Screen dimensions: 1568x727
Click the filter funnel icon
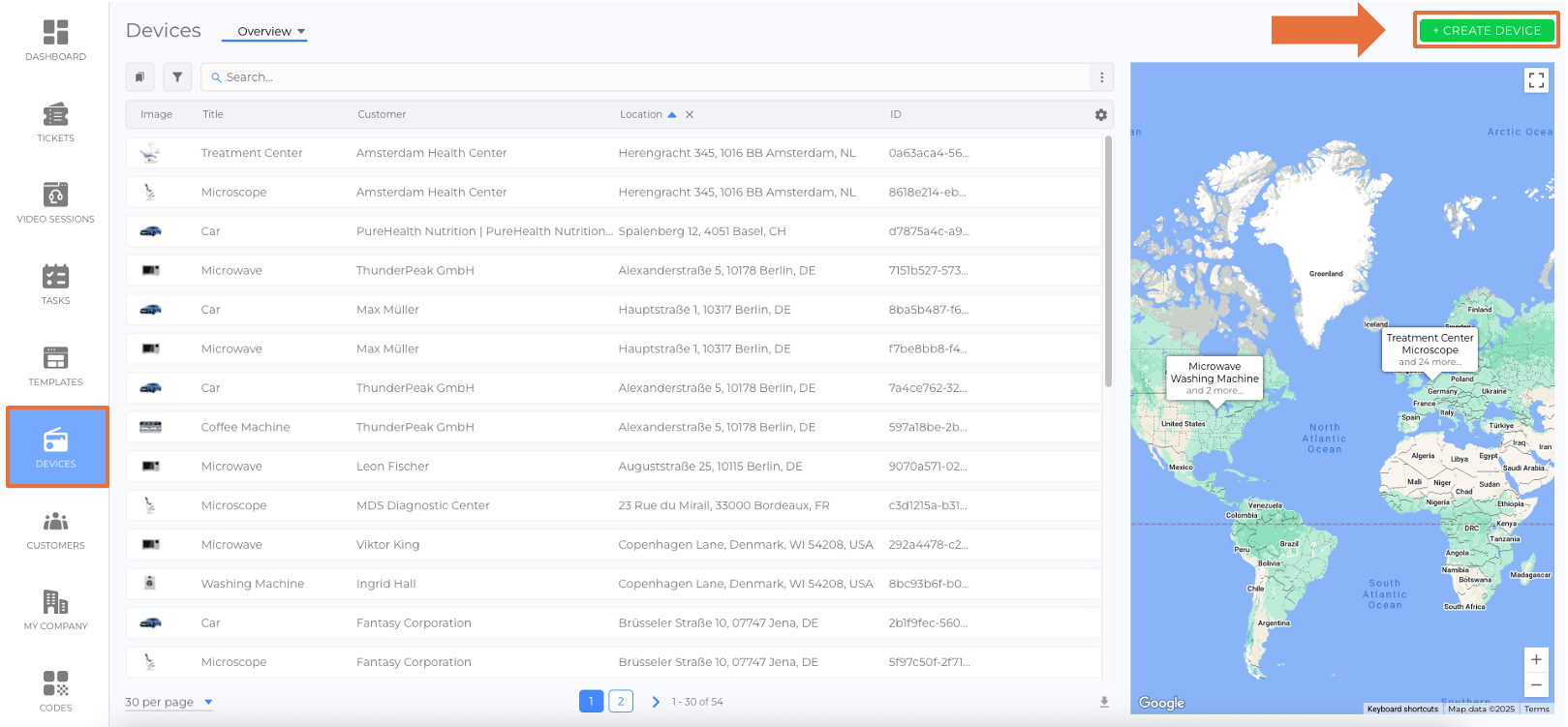[177, 77]
